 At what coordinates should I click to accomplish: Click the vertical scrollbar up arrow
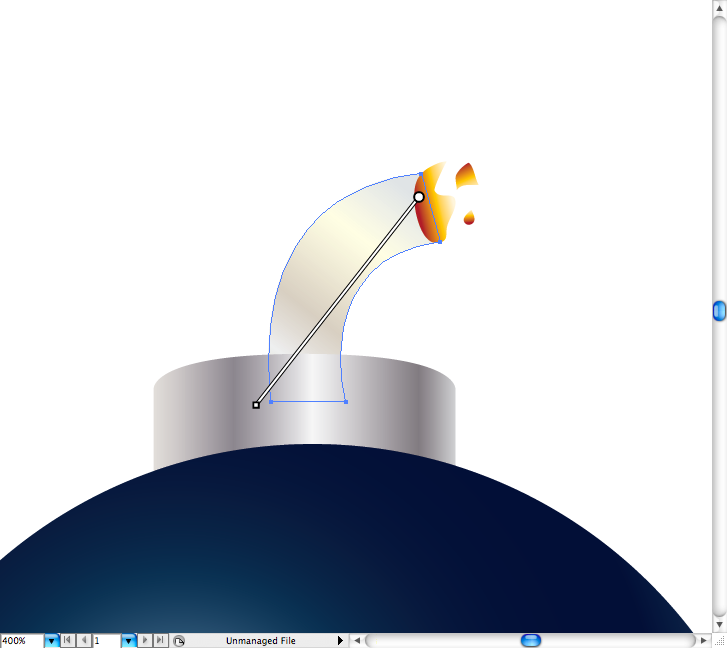point(719,7)
